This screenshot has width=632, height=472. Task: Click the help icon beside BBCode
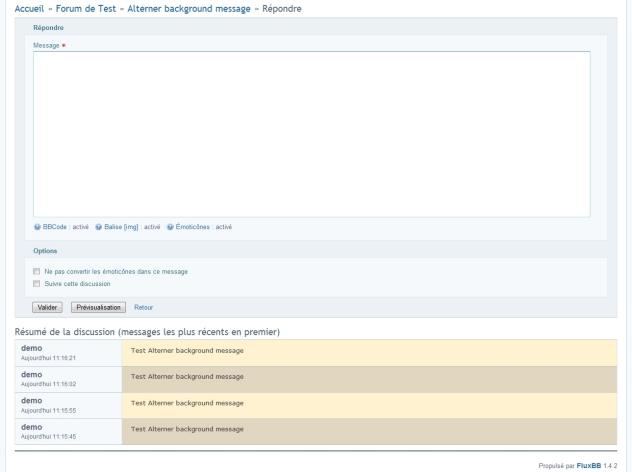[36, 226]
